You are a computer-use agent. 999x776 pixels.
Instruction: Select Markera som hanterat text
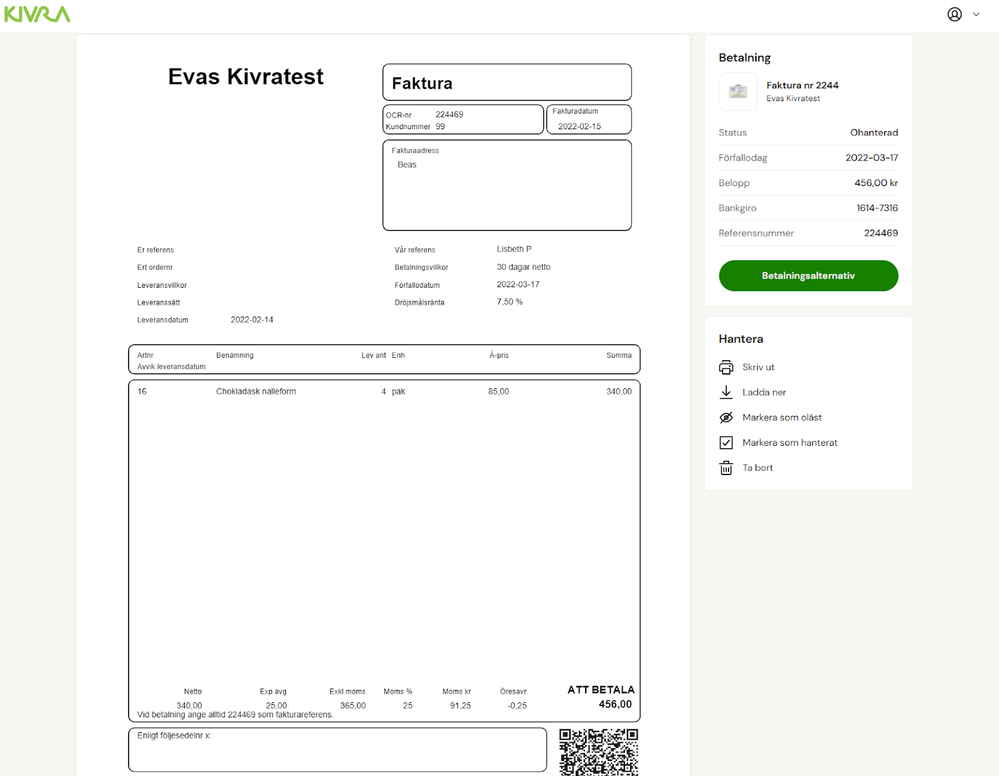pyautogui.click(x=790, y=442)
